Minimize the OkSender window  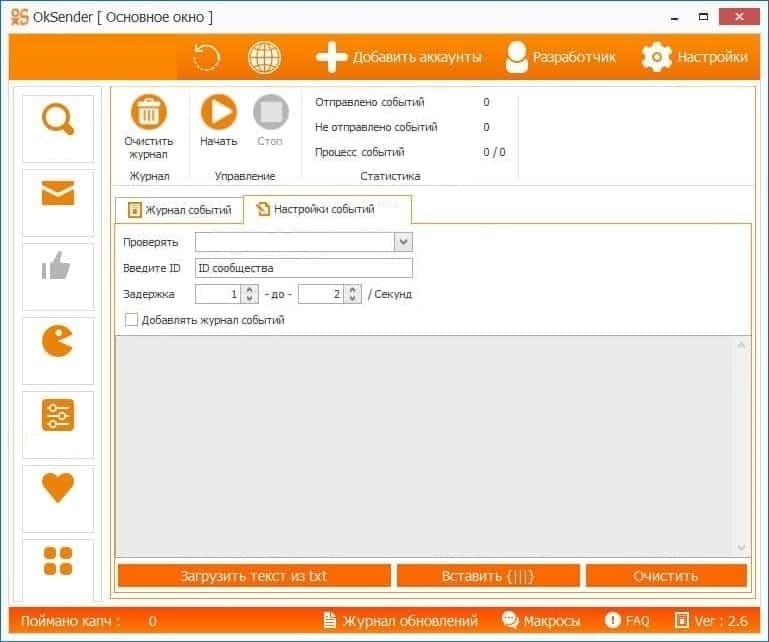pyautogui.click(x=675, y=17)
